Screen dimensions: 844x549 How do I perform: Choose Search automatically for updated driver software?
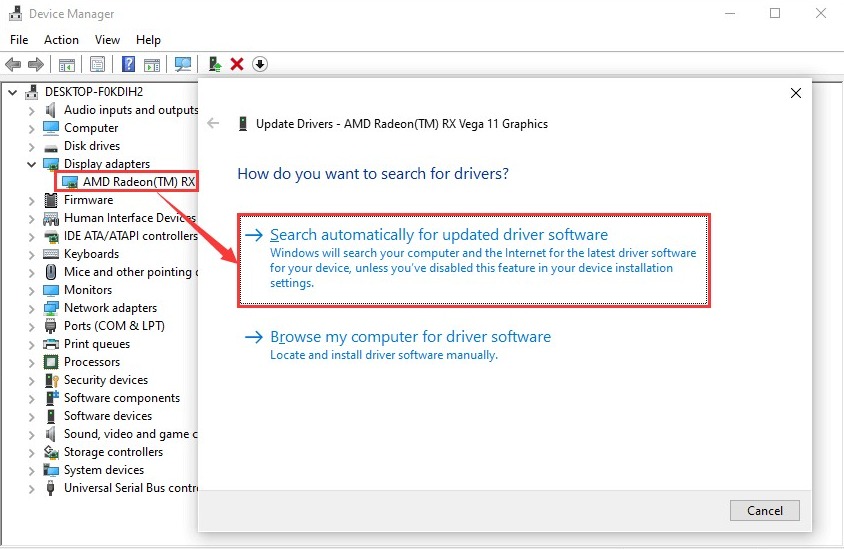438,235
